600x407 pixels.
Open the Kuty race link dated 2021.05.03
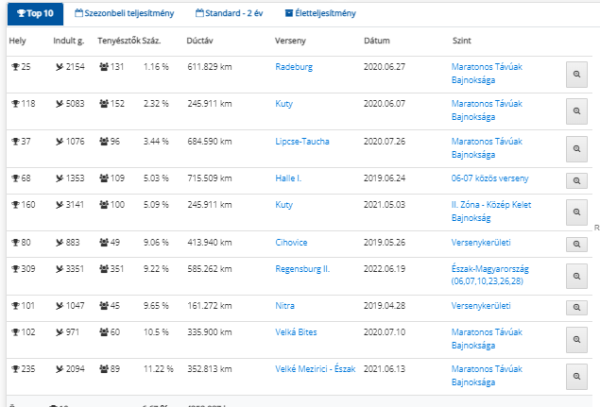pyautogui.click(x=284, y=205)
